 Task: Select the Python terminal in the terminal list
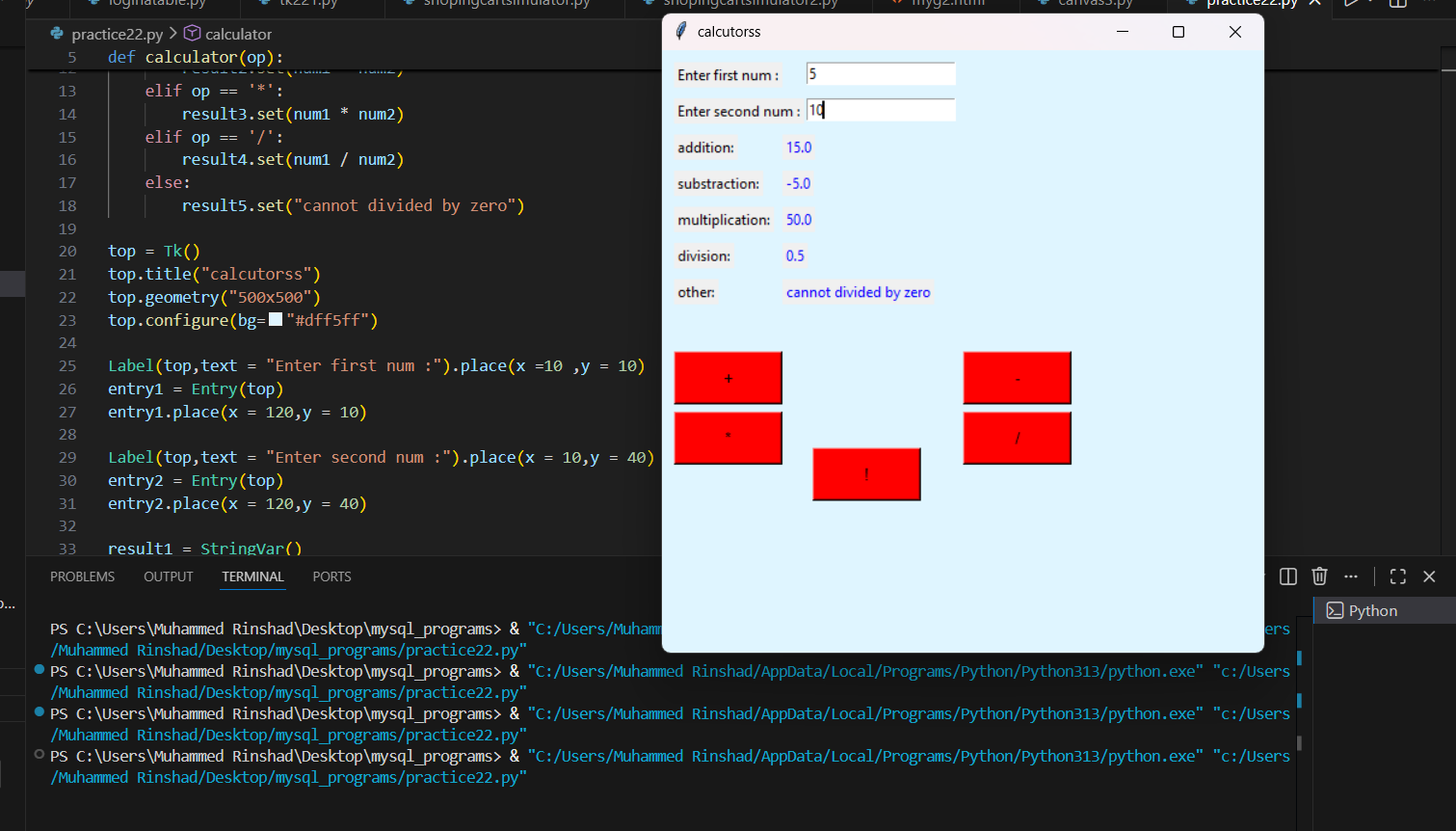coord(1375,610)
